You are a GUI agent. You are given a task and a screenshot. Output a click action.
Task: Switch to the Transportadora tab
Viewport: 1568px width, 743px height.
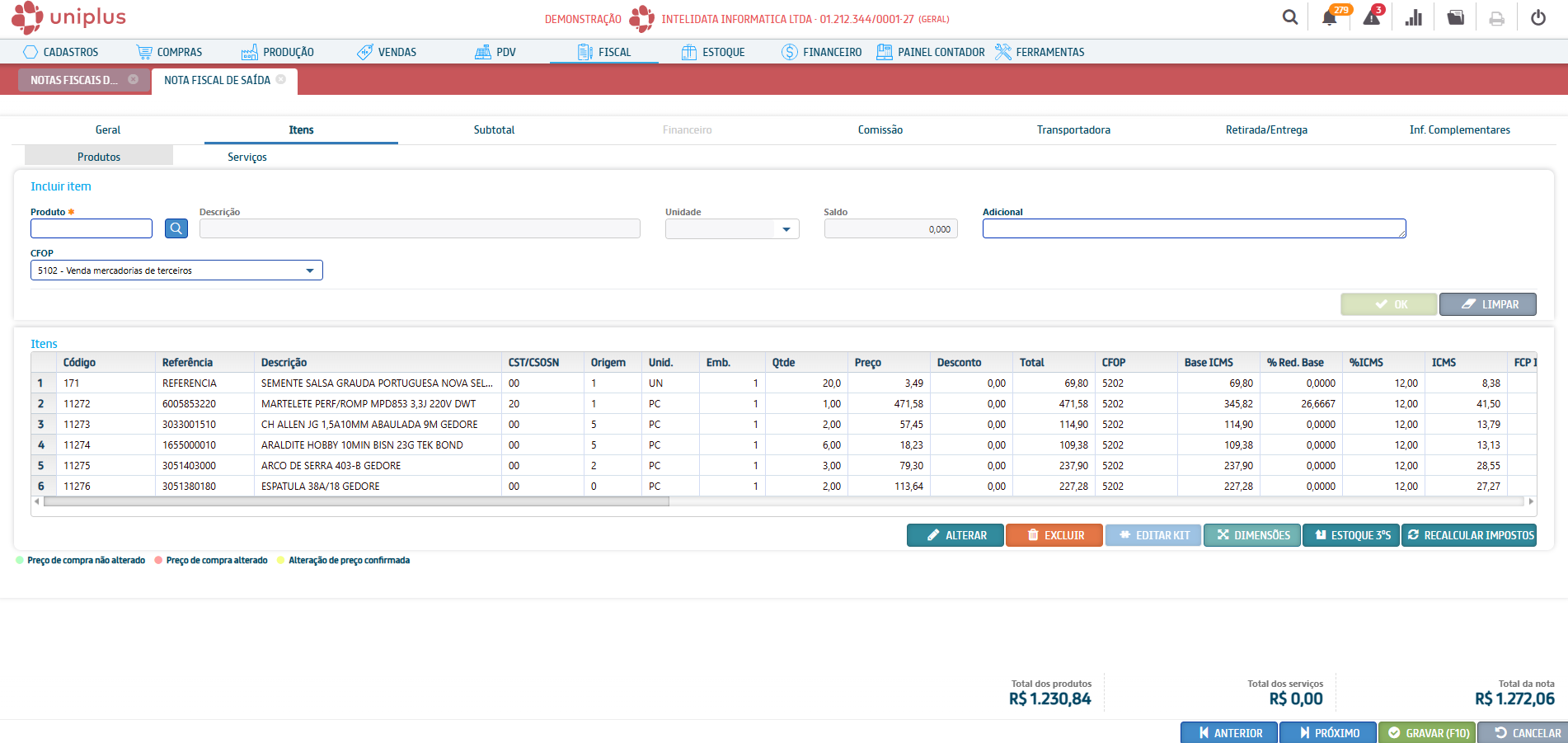1073,129
